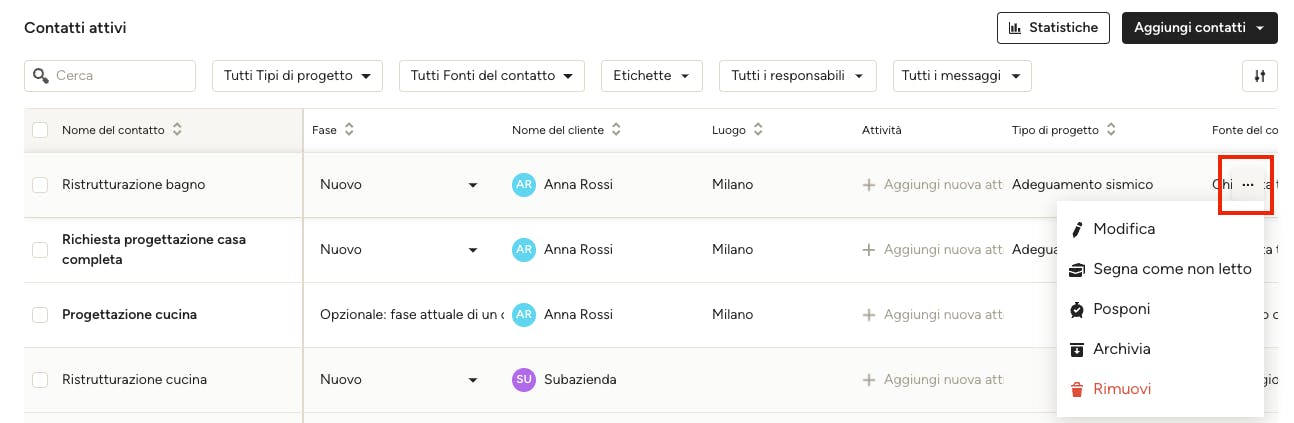Screen dimensions: 1294x423
Task: Click the SU avatar for Subazienda
Action: [x=524, y=380]
